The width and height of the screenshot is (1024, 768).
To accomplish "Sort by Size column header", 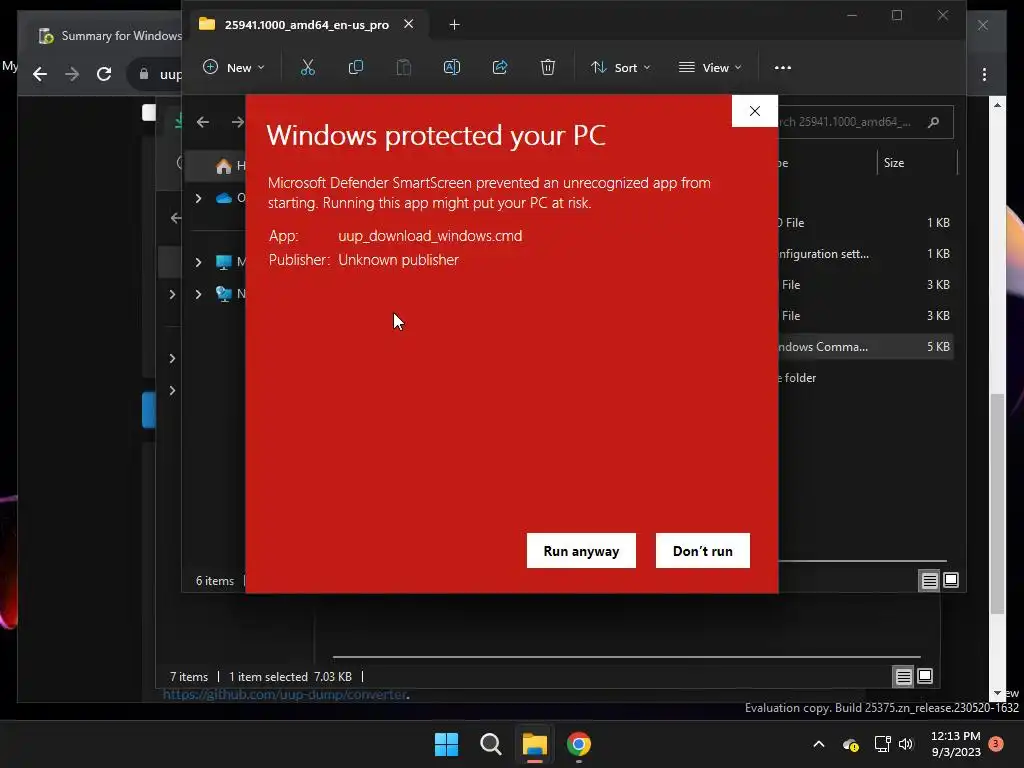I will point(894,163).
